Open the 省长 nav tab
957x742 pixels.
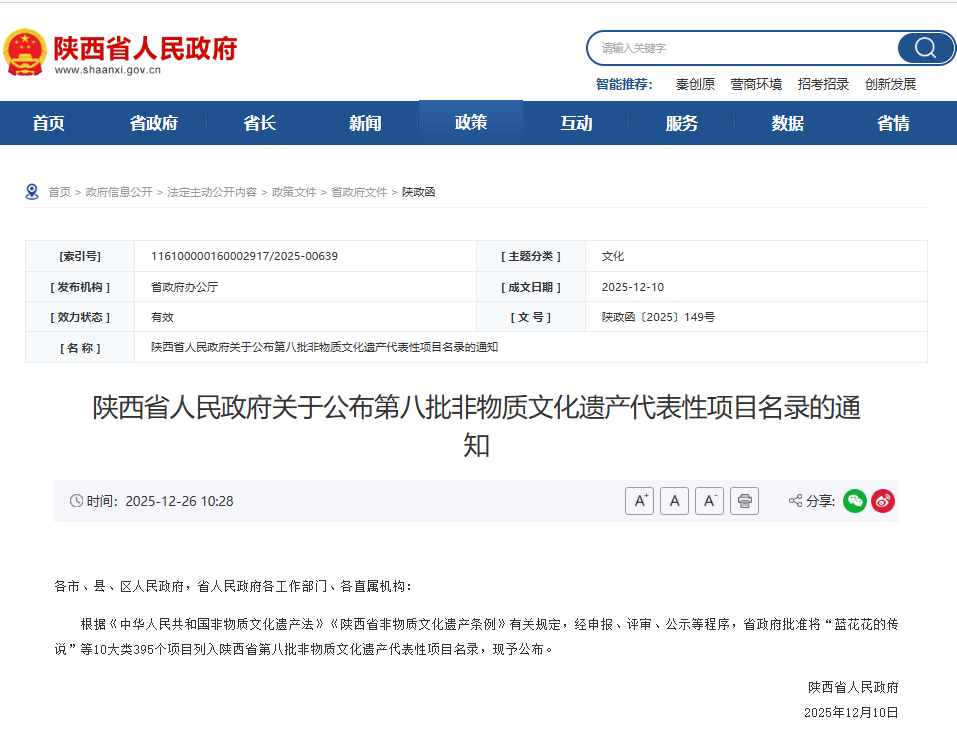click(x=259, y=123)
